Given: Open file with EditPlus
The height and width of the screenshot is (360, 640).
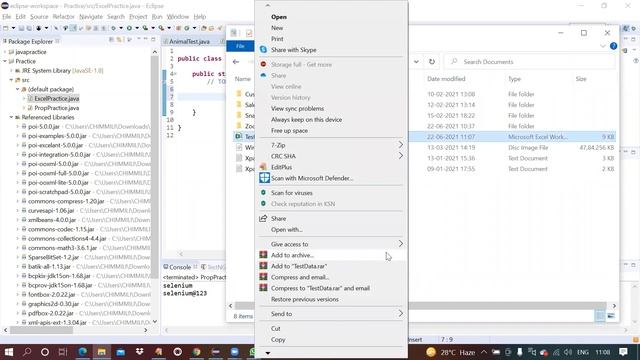Looking at the screenshot, I should (281, 167).
